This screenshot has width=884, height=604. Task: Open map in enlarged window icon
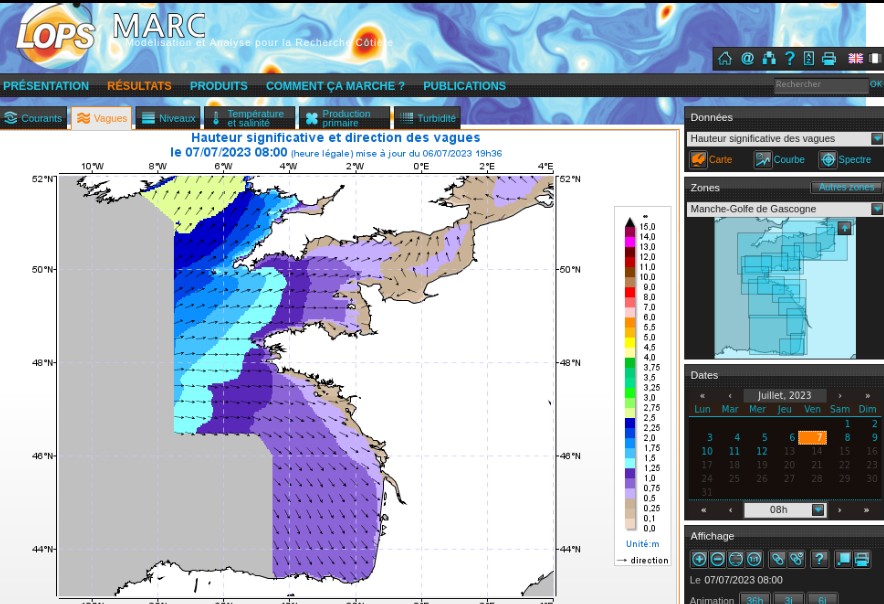843,559
